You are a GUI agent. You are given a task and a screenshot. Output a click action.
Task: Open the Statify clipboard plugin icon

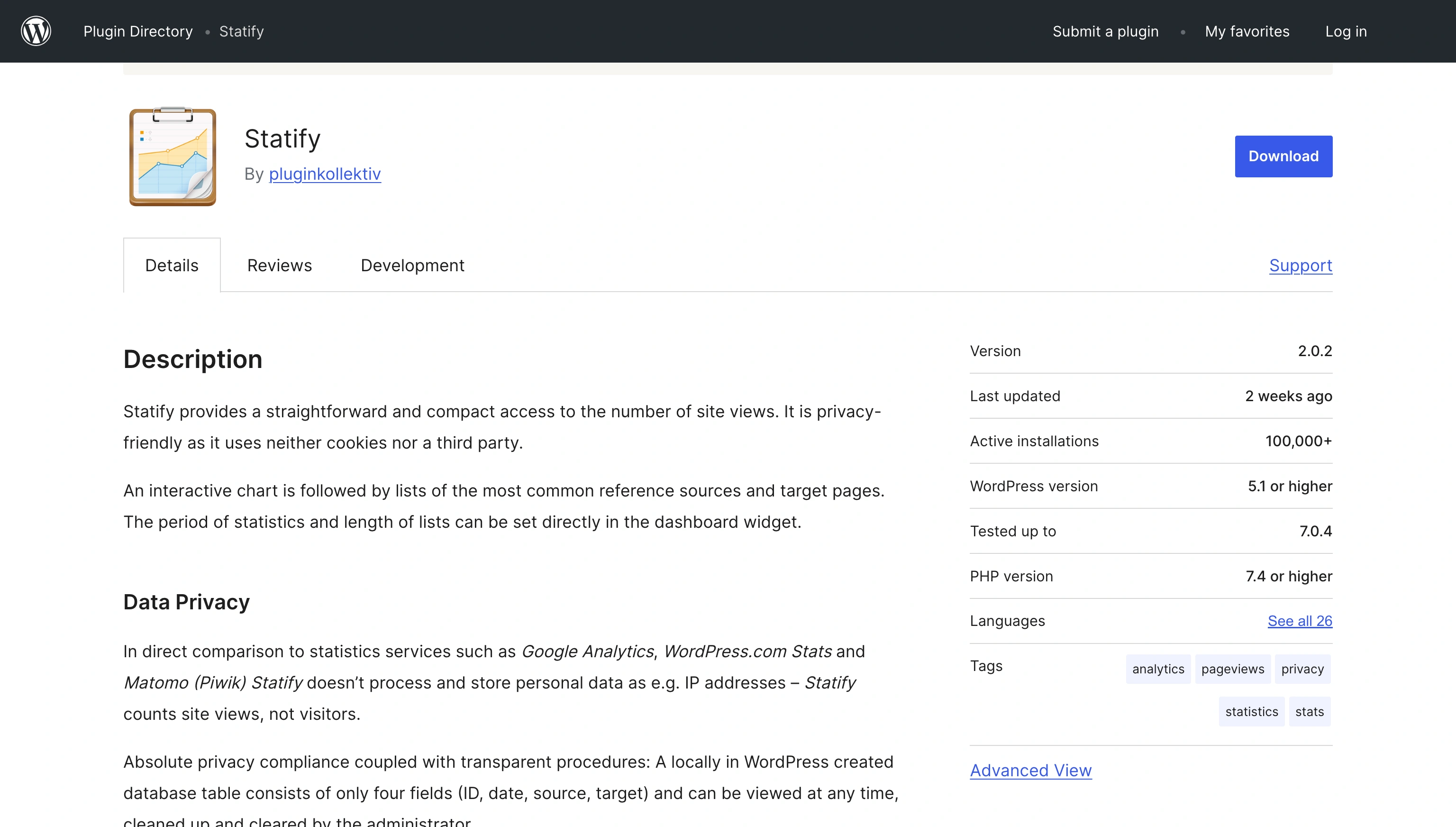point(173,156)
